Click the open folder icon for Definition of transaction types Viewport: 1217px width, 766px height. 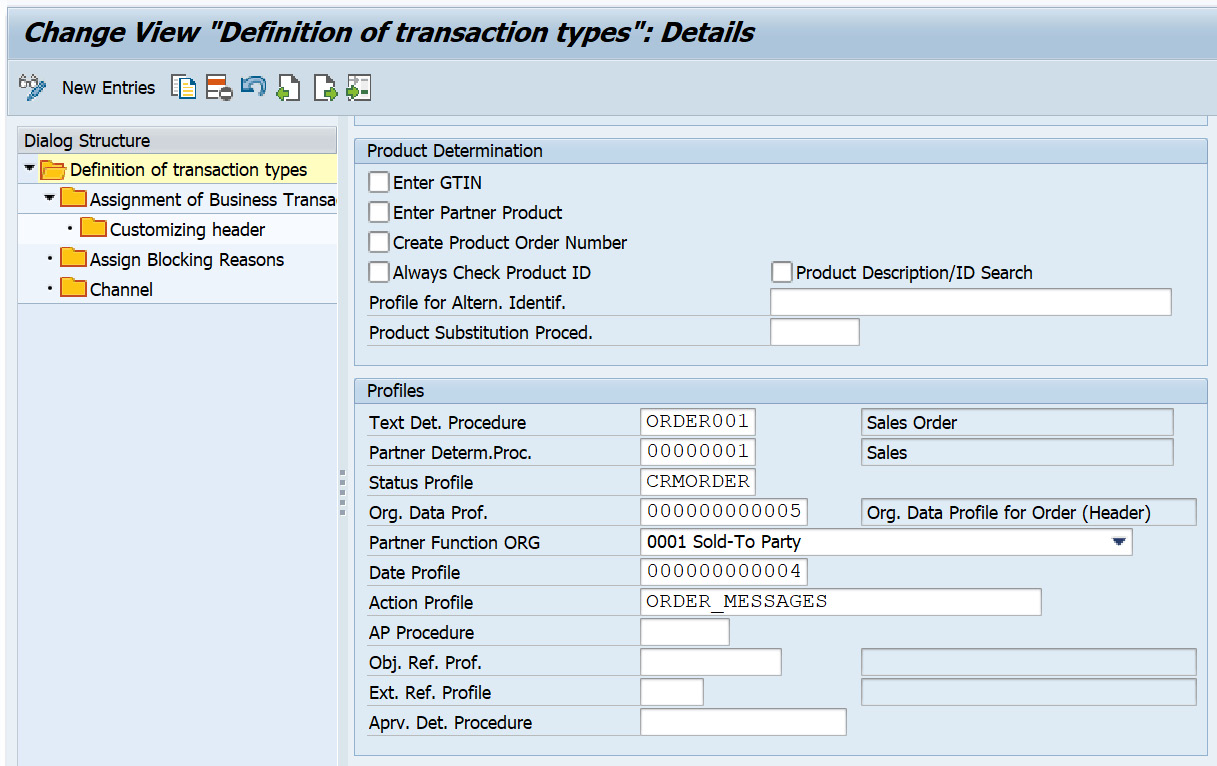(x=53, y=170)
